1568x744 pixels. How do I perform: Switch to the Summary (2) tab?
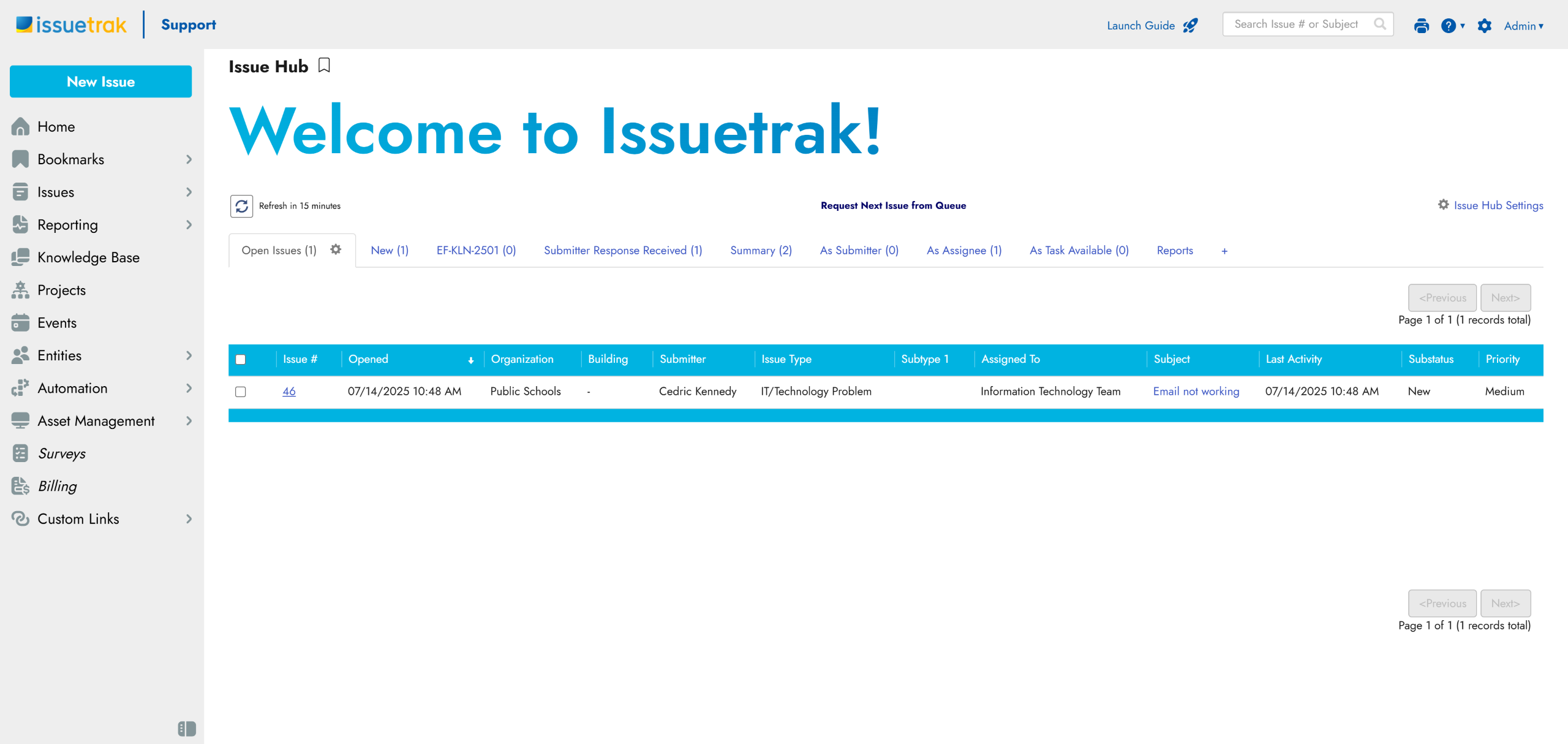(761, 250)
